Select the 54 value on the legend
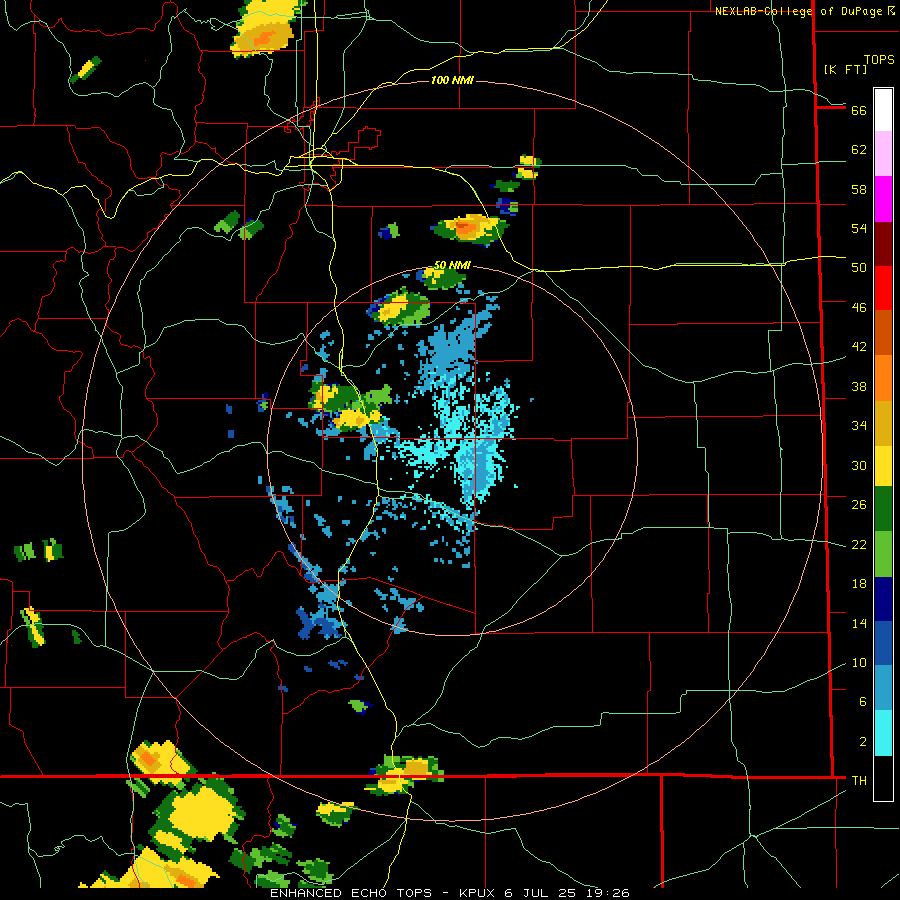Image resolution: width=900 pixels, height=900 pixels. pos(859,228)
